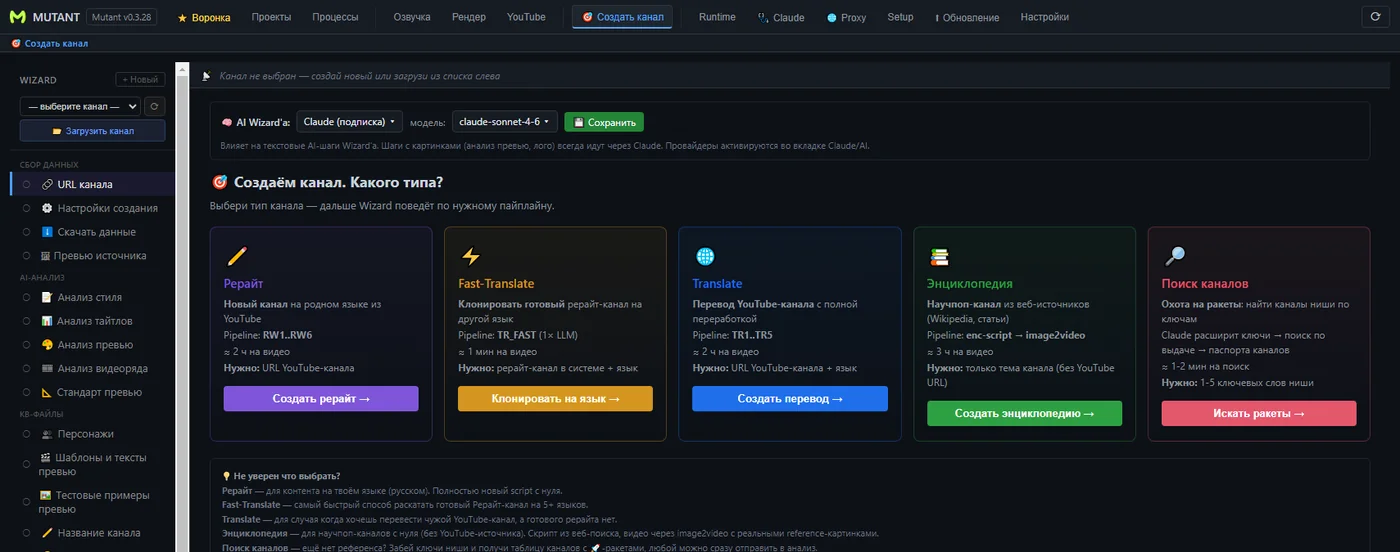Click the reload icon in top-right corner
1400x552 pixels.
point(1376,17)
